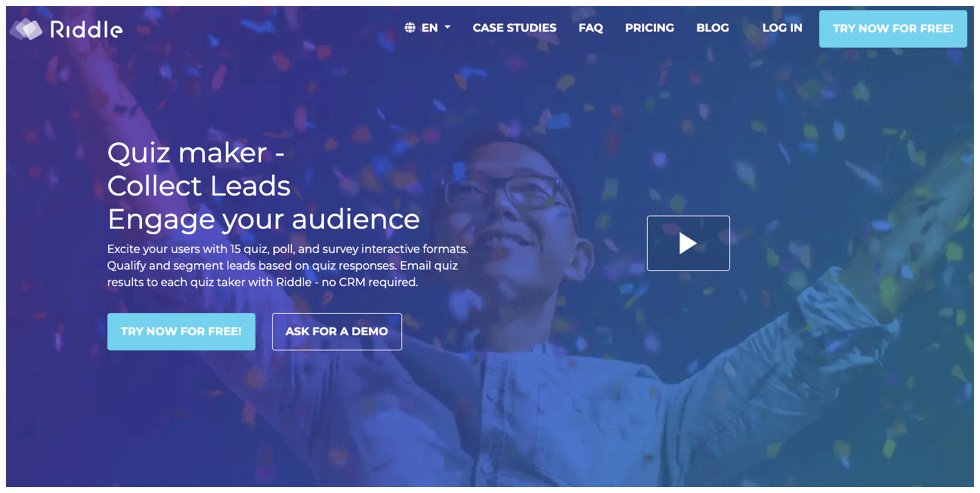Click the Log In link
This screenshot has width=980, height=493.
[x=782, y=27]
